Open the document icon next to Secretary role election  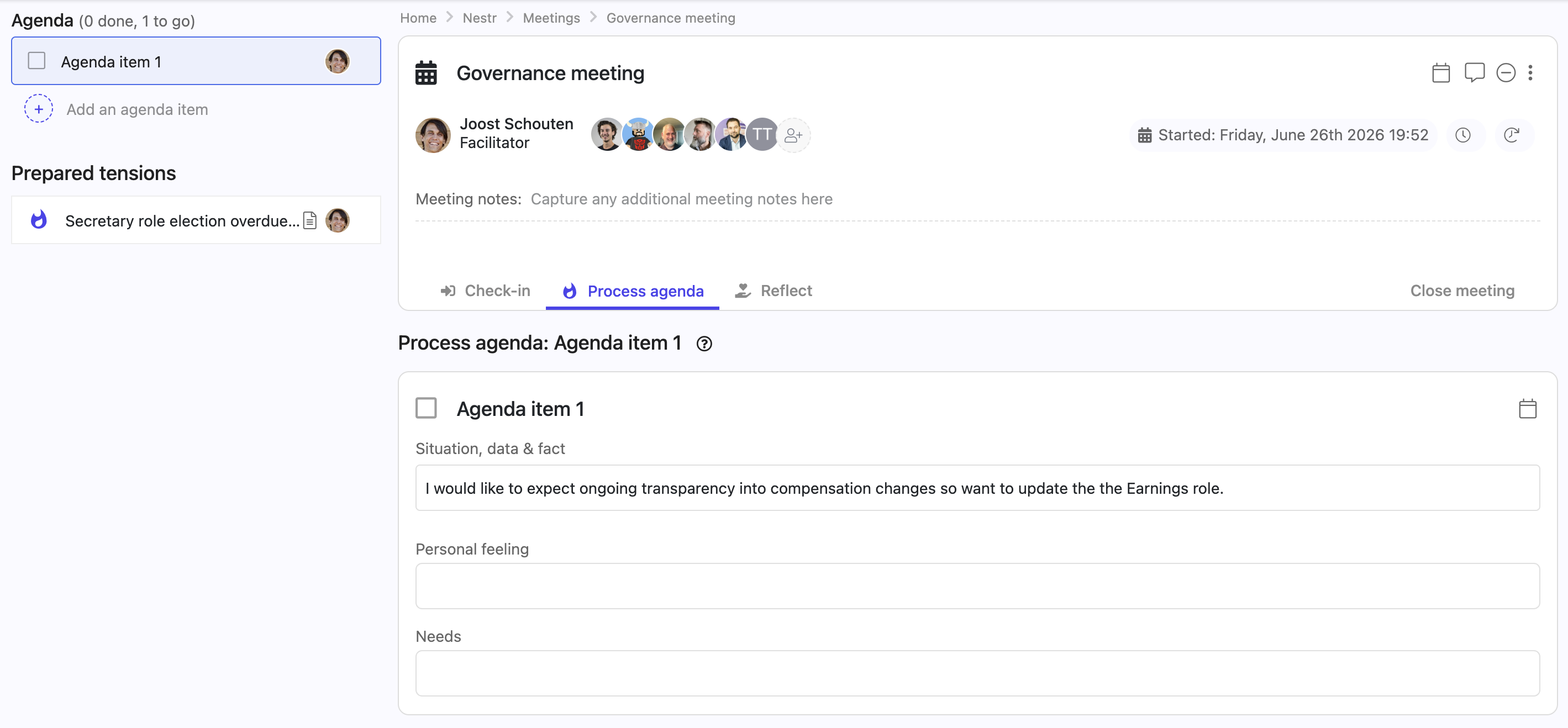(x=310, y=220)
